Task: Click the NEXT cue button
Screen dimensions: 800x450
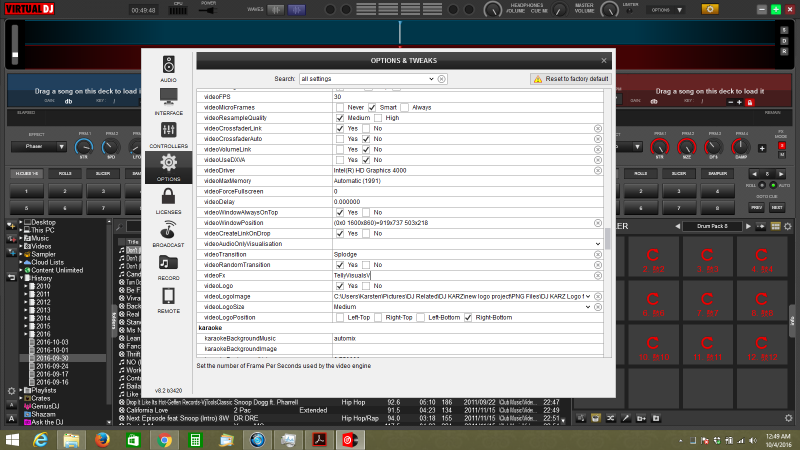Action: coord(777,208)
